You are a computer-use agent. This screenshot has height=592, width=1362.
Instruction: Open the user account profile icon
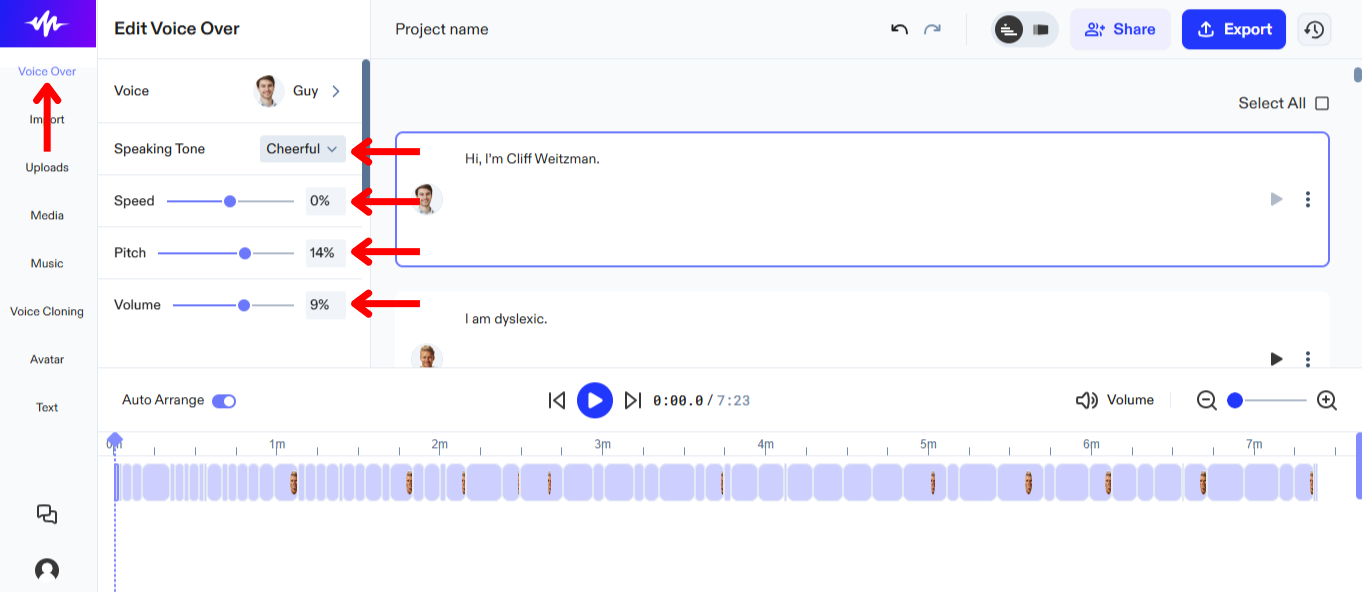point(47,570)
